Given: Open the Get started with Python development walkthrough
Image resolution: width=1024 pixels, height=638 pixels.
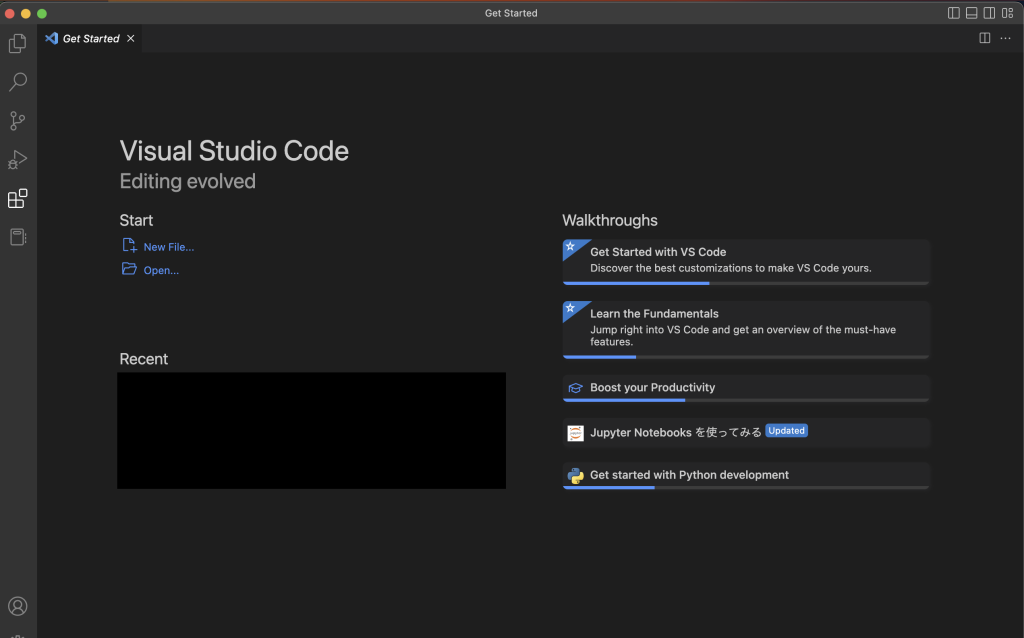Looking at the screenshot, I should [746, 475].
